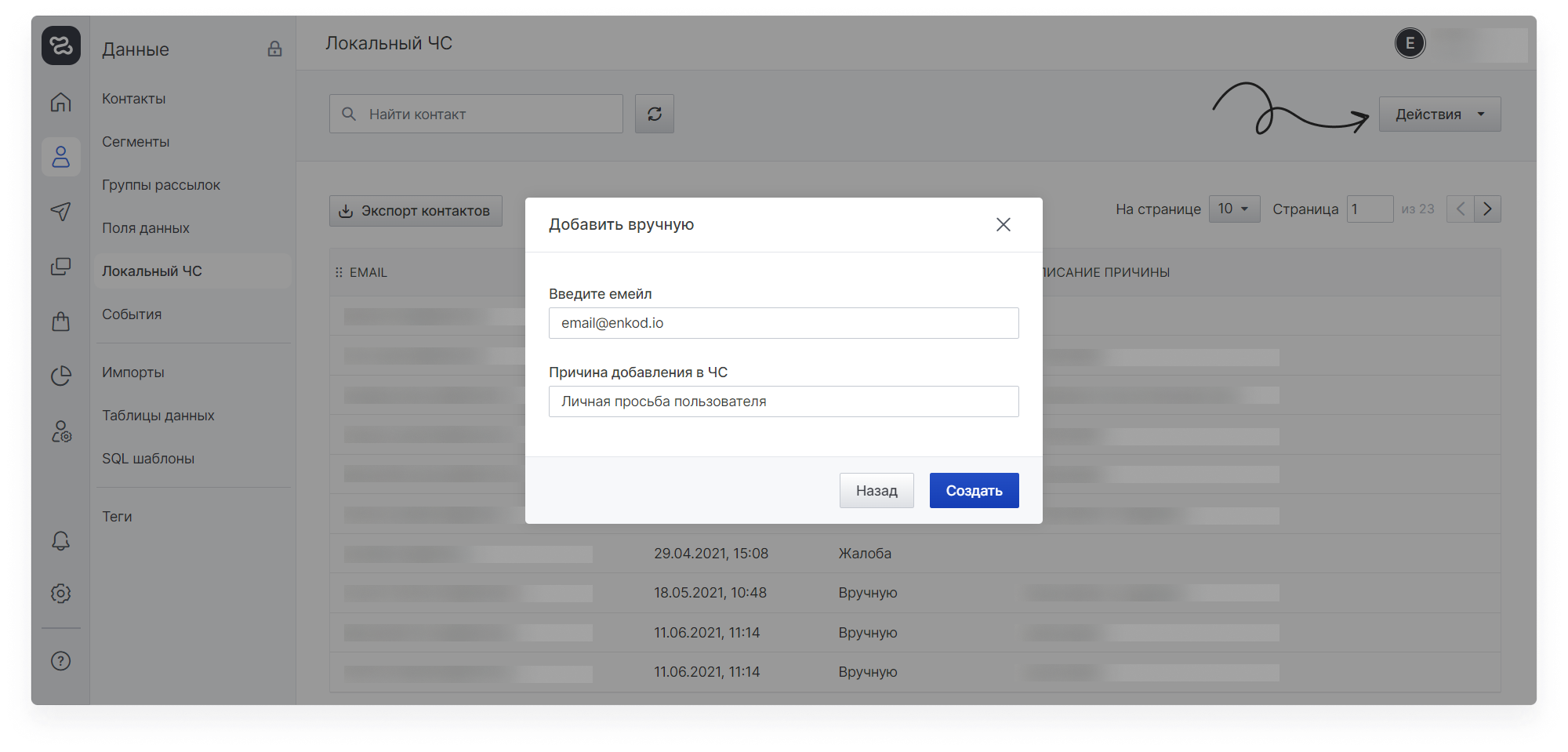
Task: Go to the next page arrow
Action: [x=1487, y=209]
